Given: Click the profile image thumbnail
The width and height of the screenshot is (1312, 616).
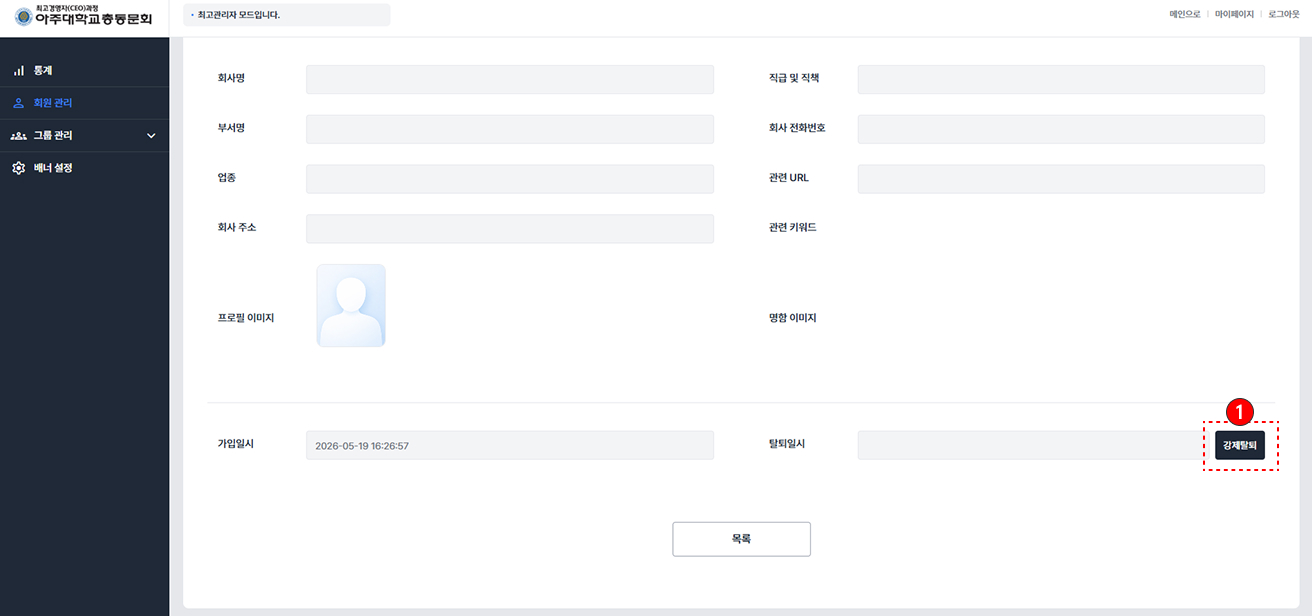Looking at the screenshot, I should point(351,306).
